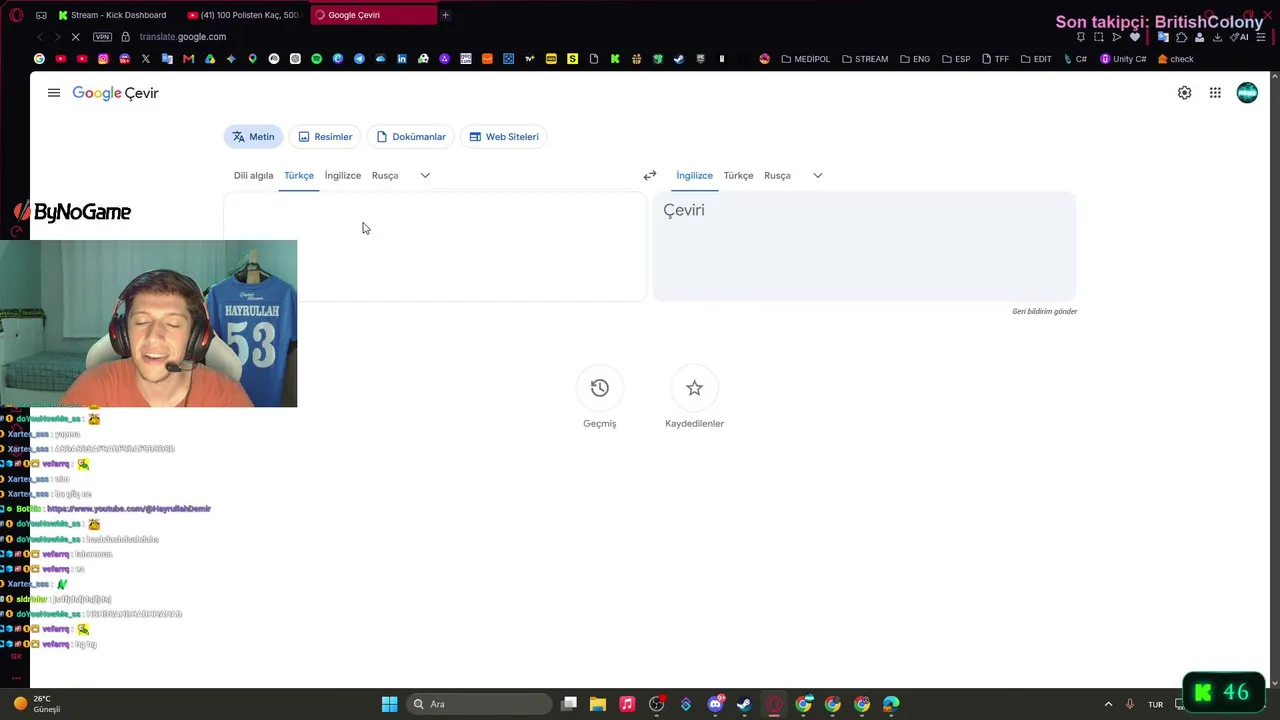Open the STREAM bookmarks folder
This screenshot has height=720, width=1280.
pyautogui.click(x=865, y=59)
